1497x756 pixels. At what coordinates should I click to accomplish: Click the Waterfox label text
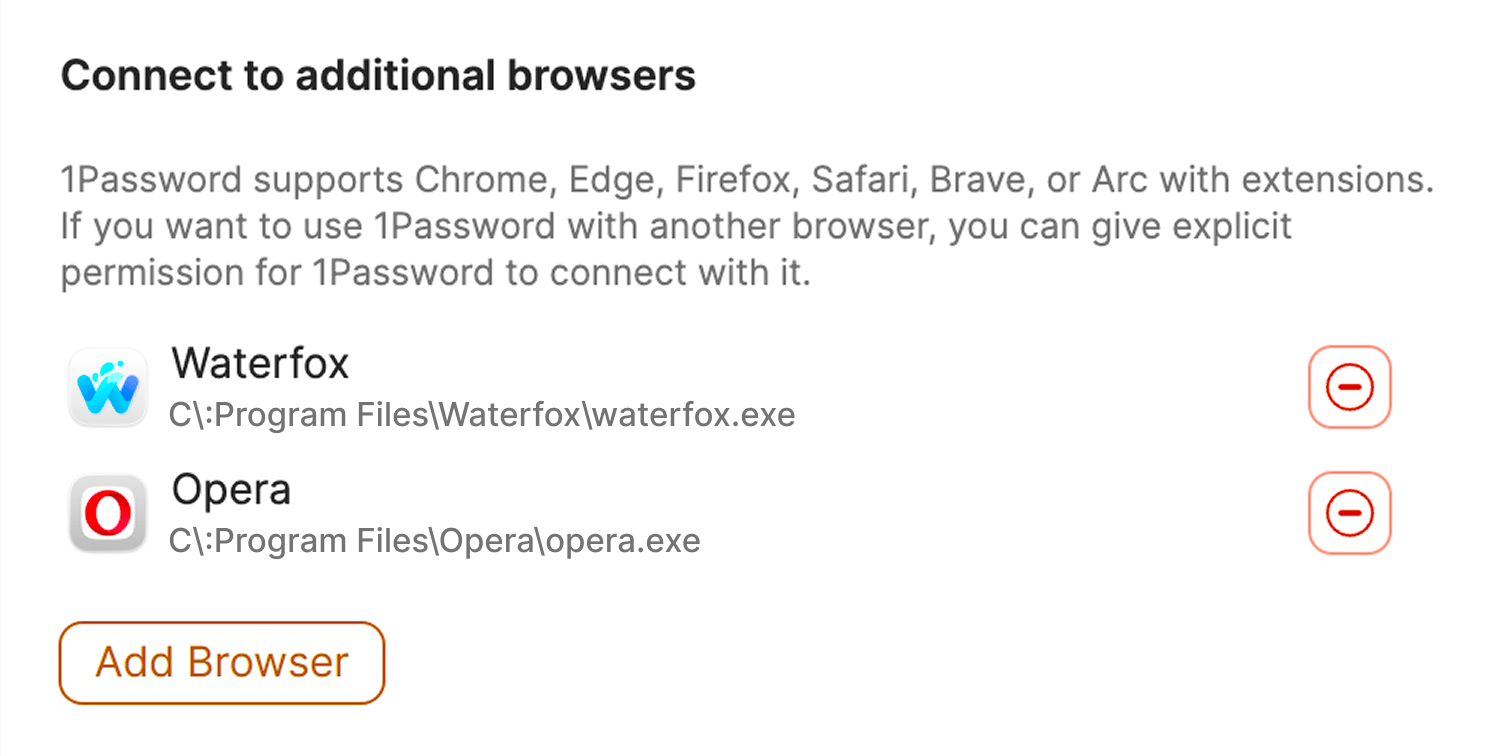coord(260,363)
